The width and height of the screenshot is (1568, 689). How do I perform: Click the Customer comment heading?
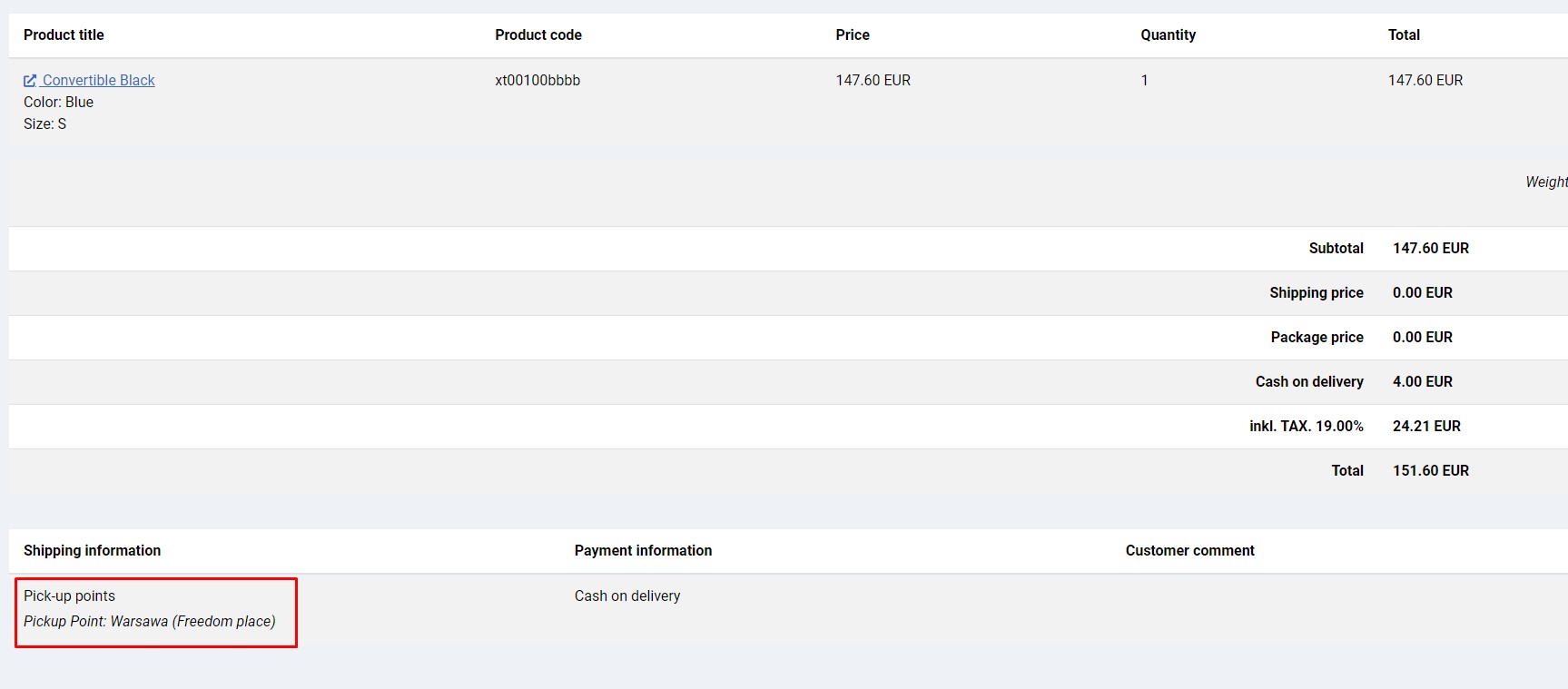(1189, 551)
